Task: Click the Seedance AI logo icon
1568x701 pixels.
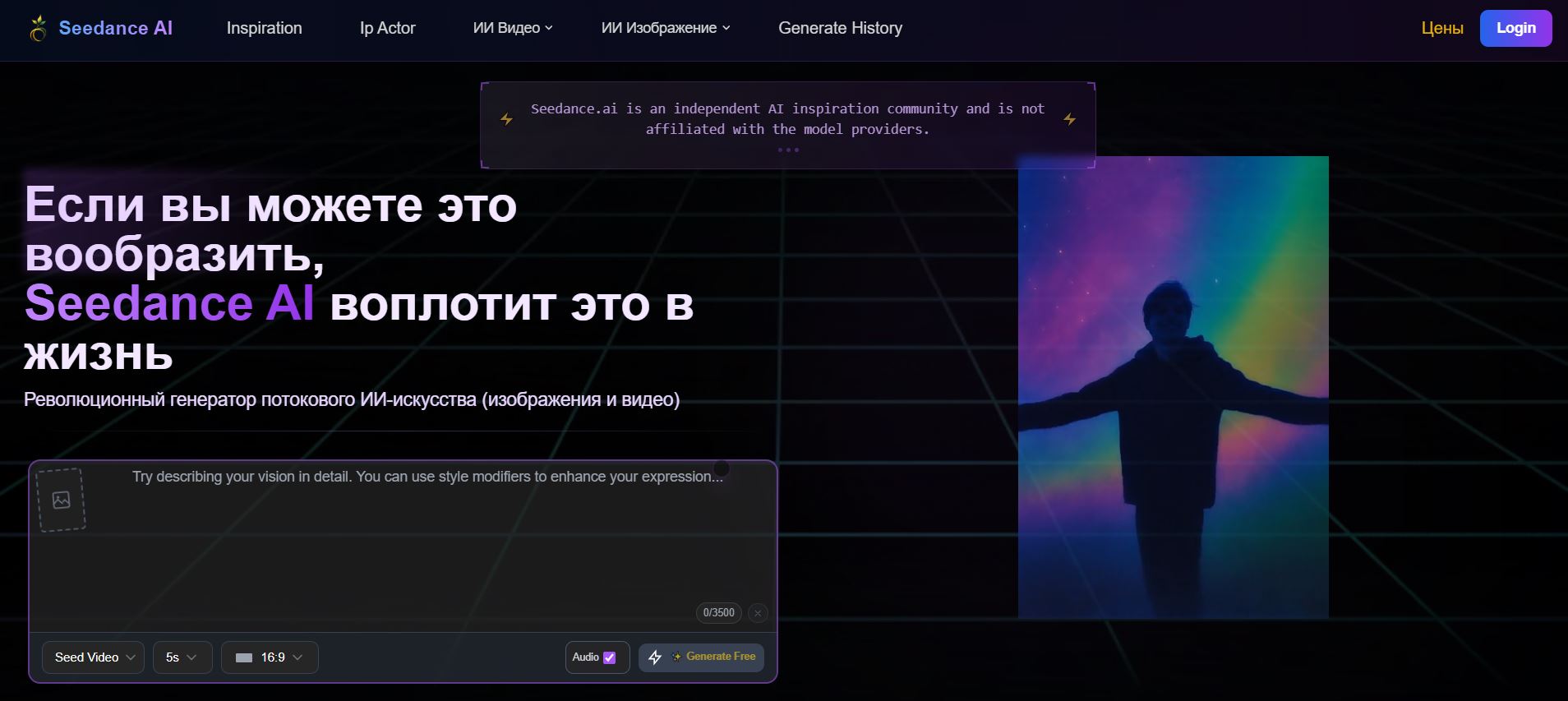Action: pos(38,29)
